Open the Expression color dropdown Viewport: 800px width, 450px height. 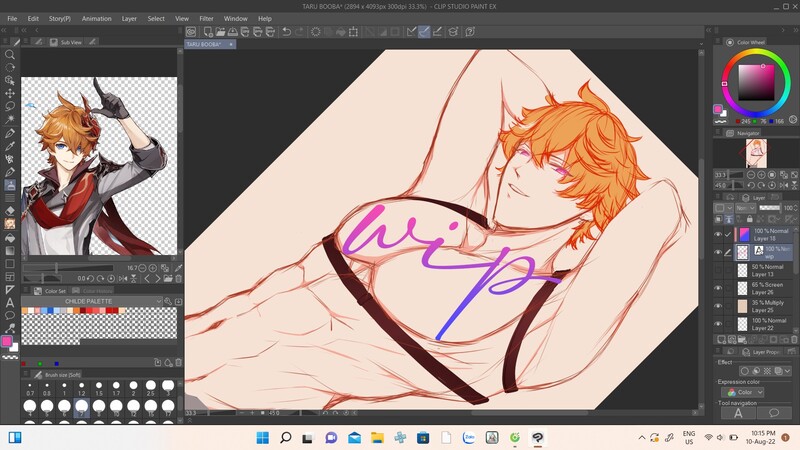pos(742,392)
